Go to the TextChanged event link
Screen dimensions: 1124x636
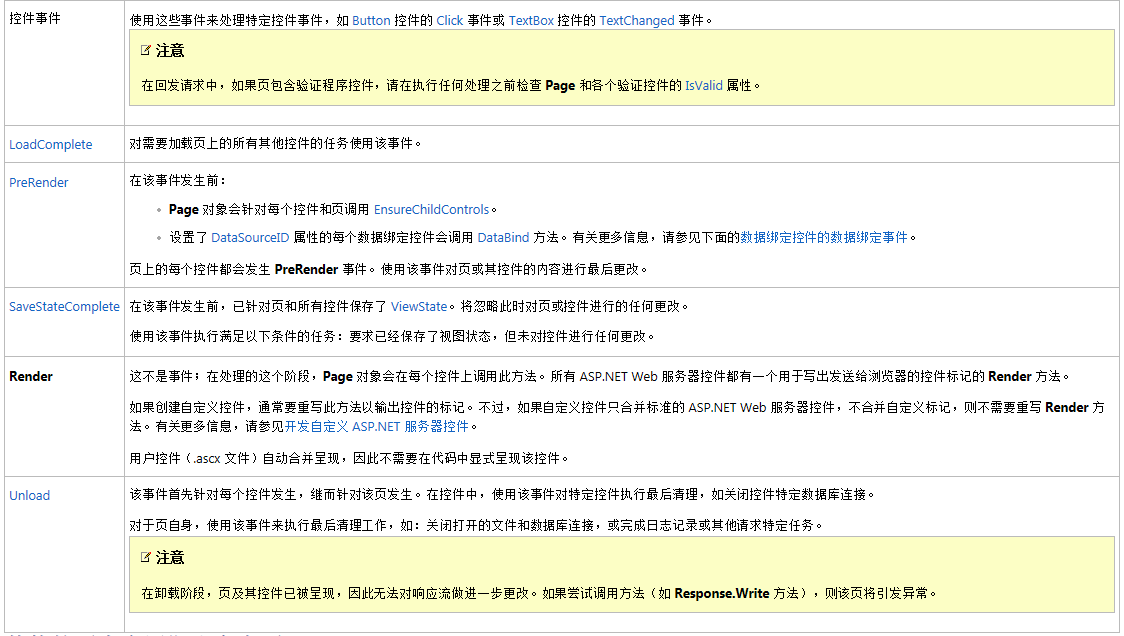click(x=637, y=20)
